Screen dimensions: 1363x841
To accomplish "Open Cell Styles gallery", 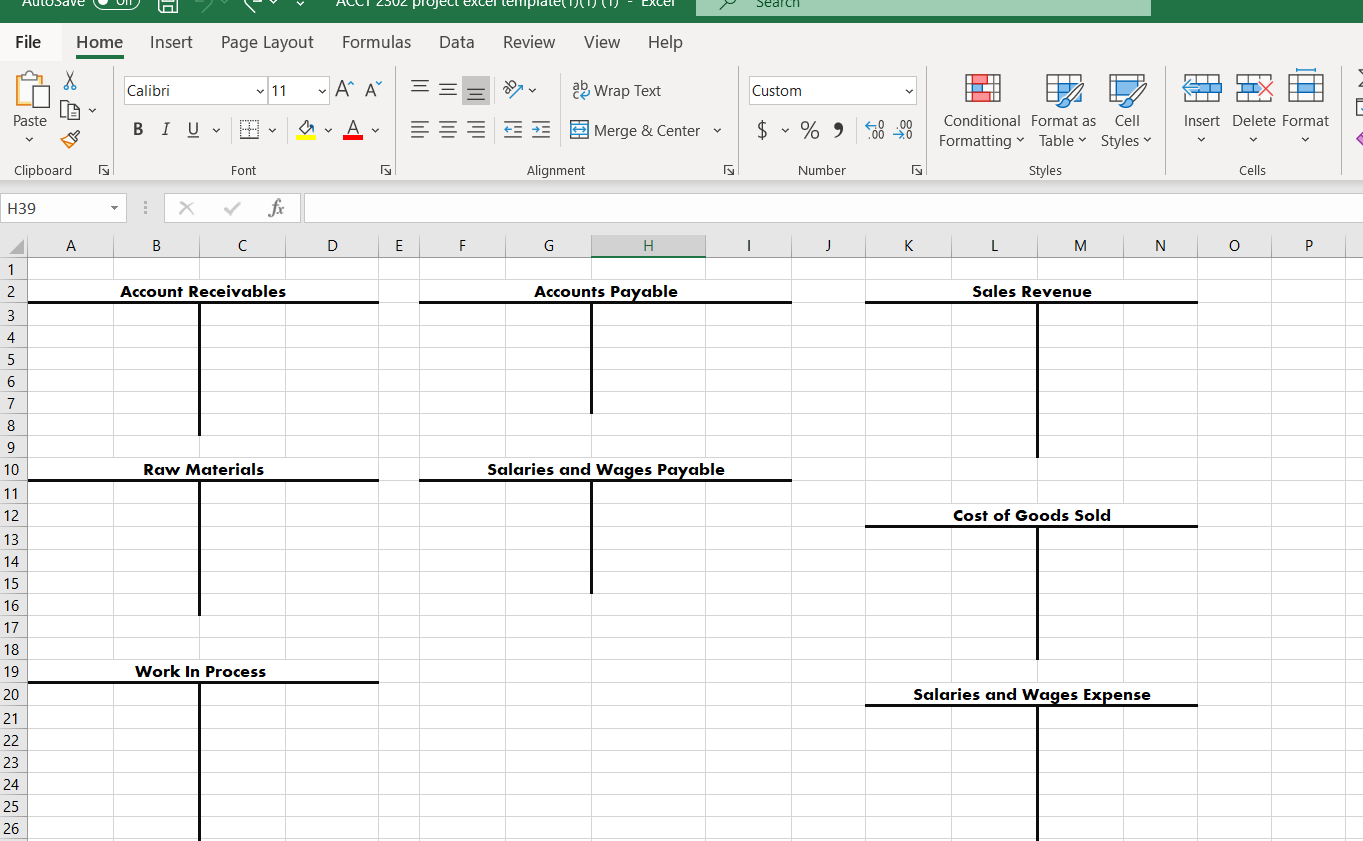I will pos(1127,110).
